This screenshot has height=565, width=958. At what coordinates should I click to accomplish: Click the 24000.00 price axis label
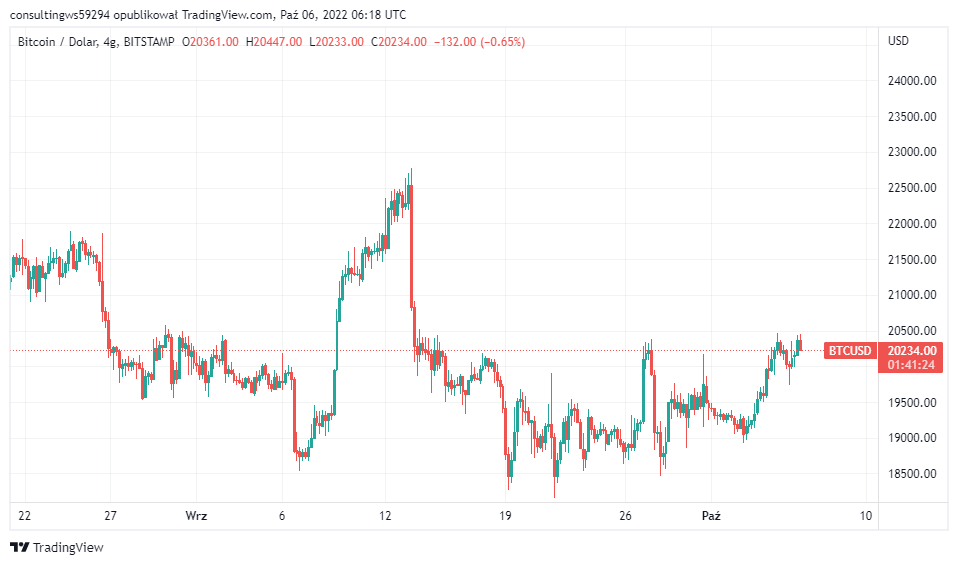pos(912,80)
